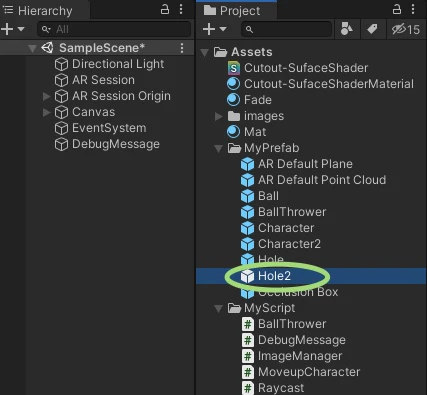Select the 'Character2' prefab name
This screenshot has width=427, height=395.
289,244
